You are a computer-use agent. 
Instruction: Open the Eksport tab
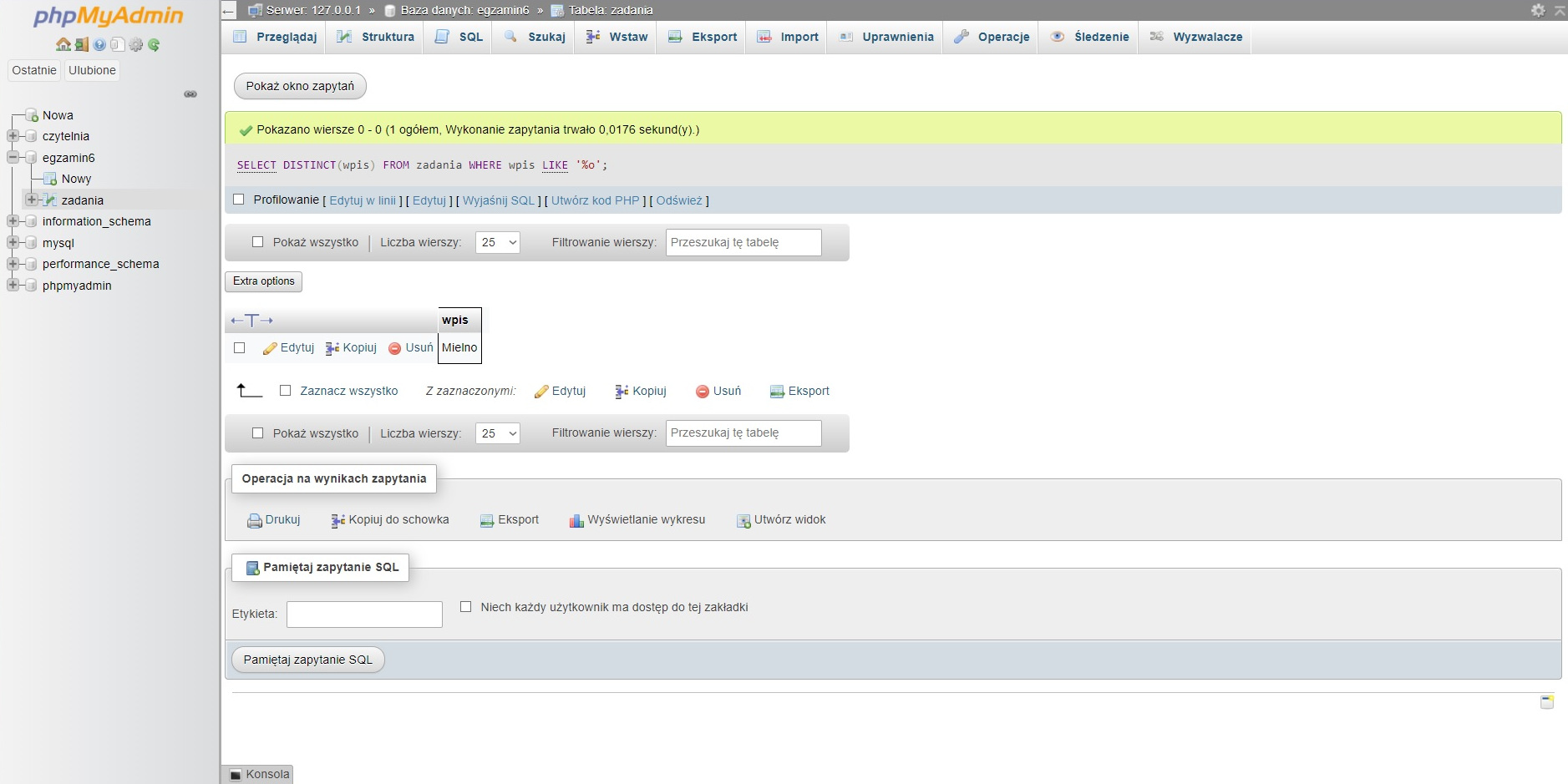703,37
